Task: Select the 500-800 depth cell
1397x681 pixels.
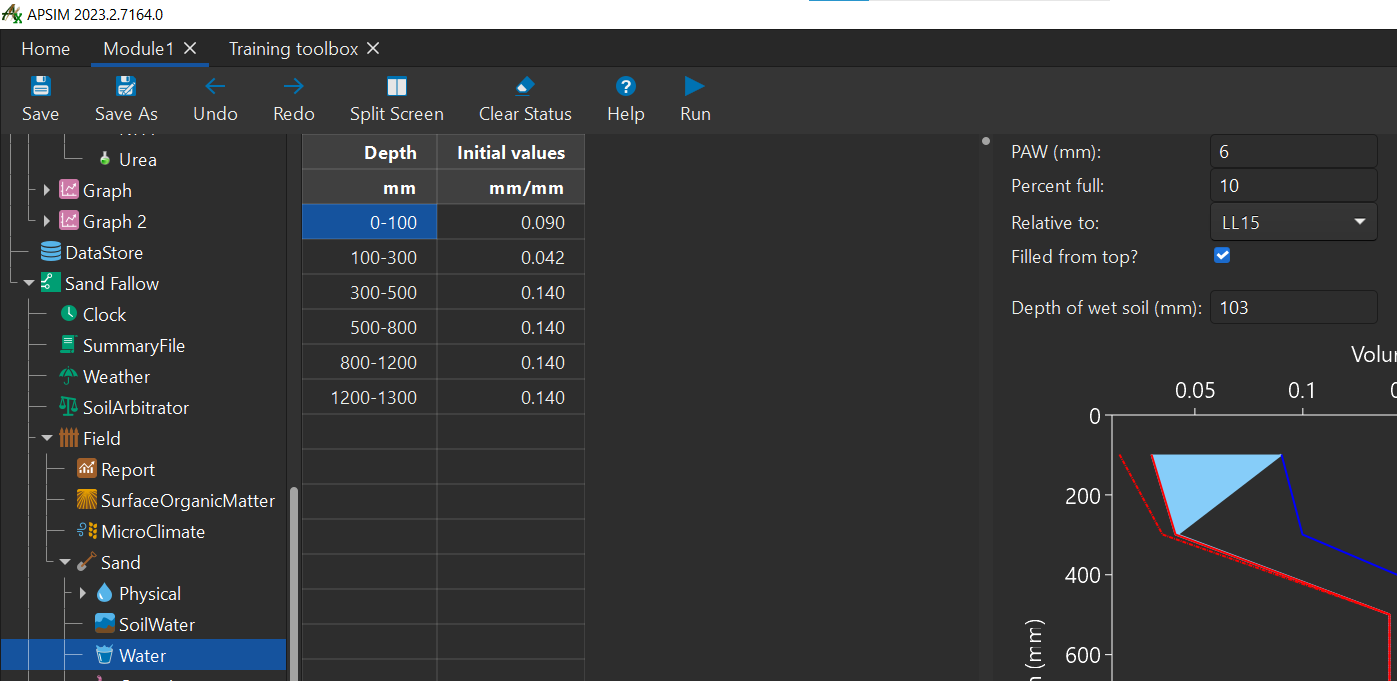Action: (369, 327)
